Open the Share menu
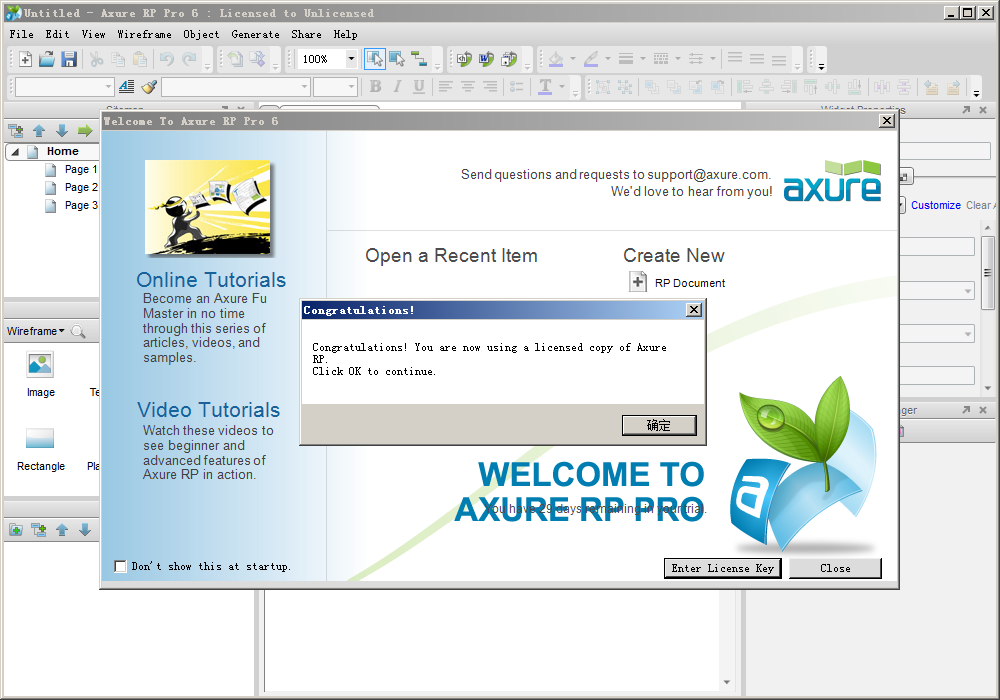 click(306, 34)
